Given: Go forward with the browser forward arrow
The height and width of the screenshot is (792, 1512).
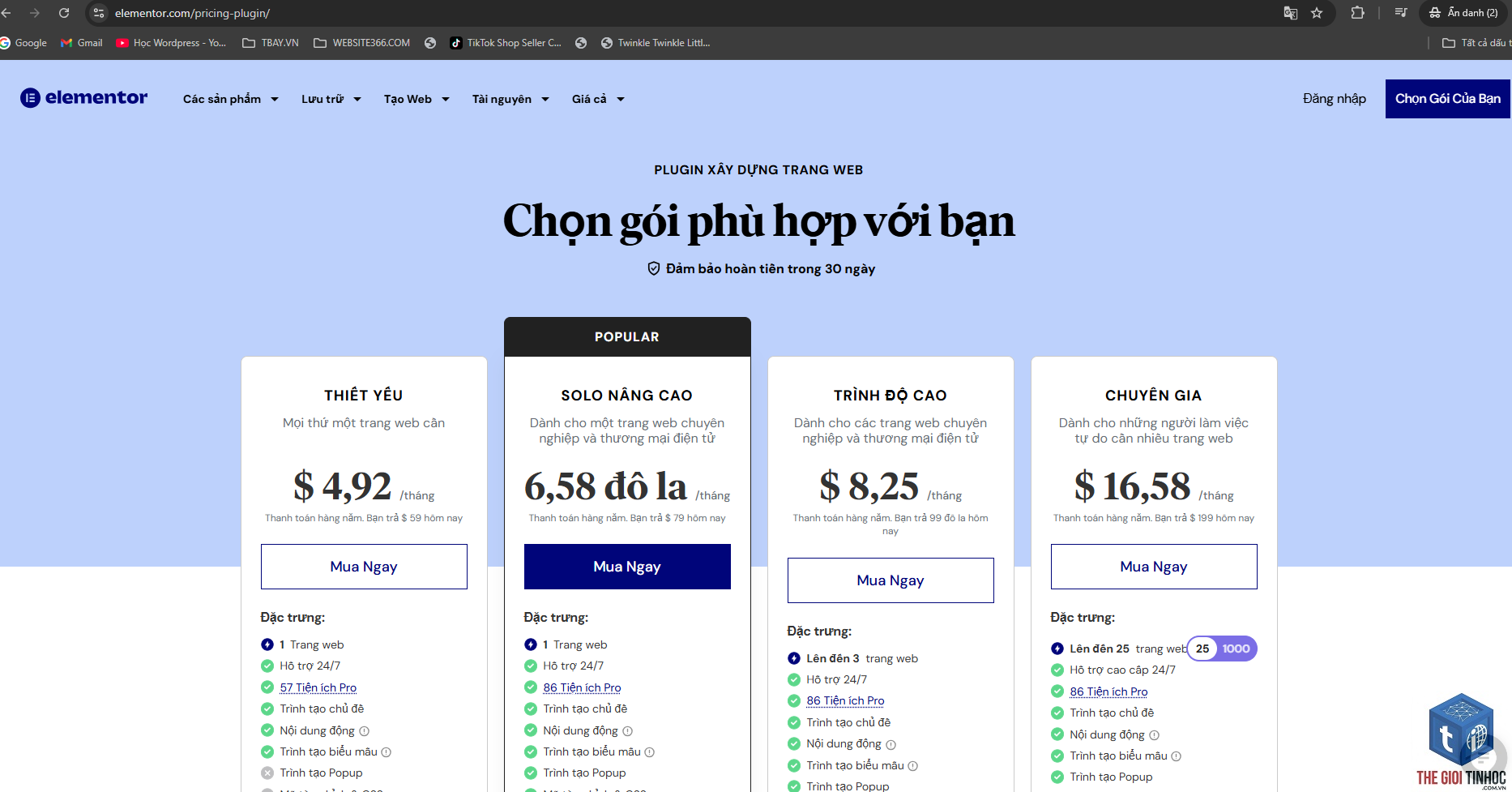Looking at the screenshot, I should click(35, 13).
